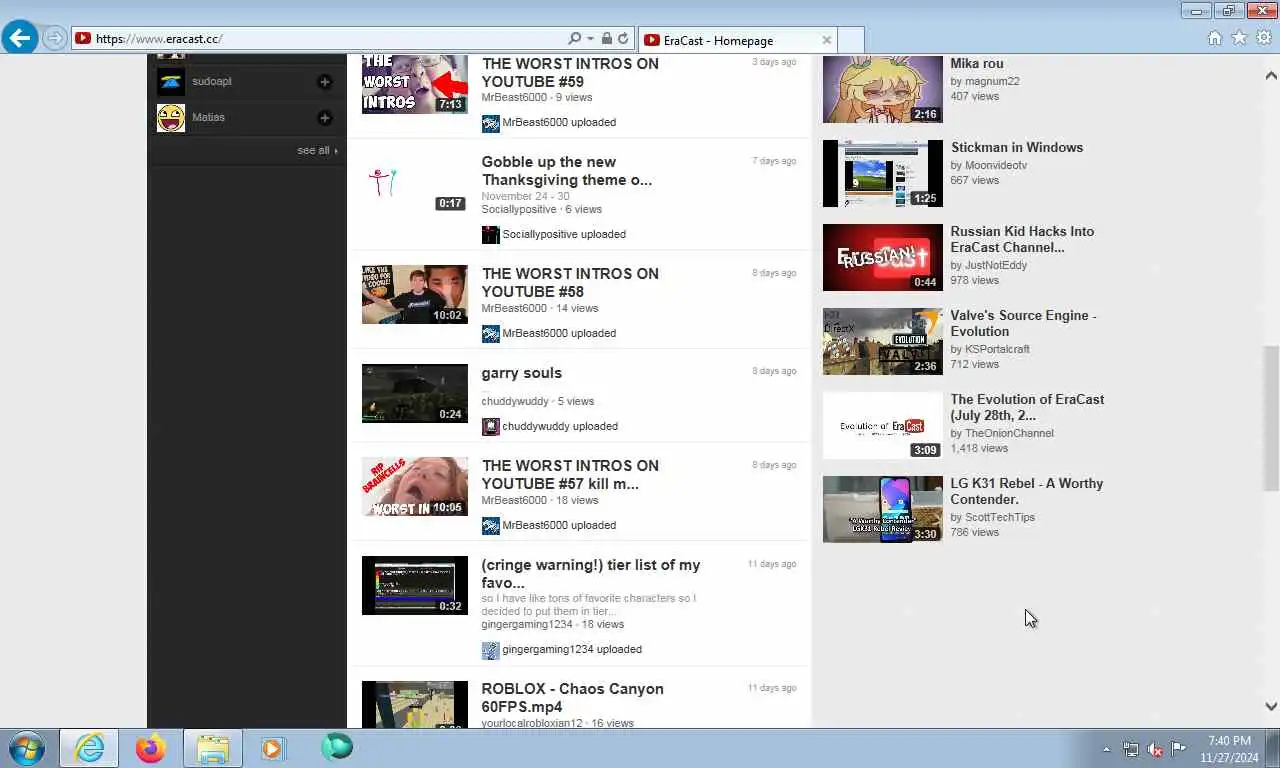1280x768 pixels.
Task: Subscribe to Matias with plus icon
Action: point(324,117)
